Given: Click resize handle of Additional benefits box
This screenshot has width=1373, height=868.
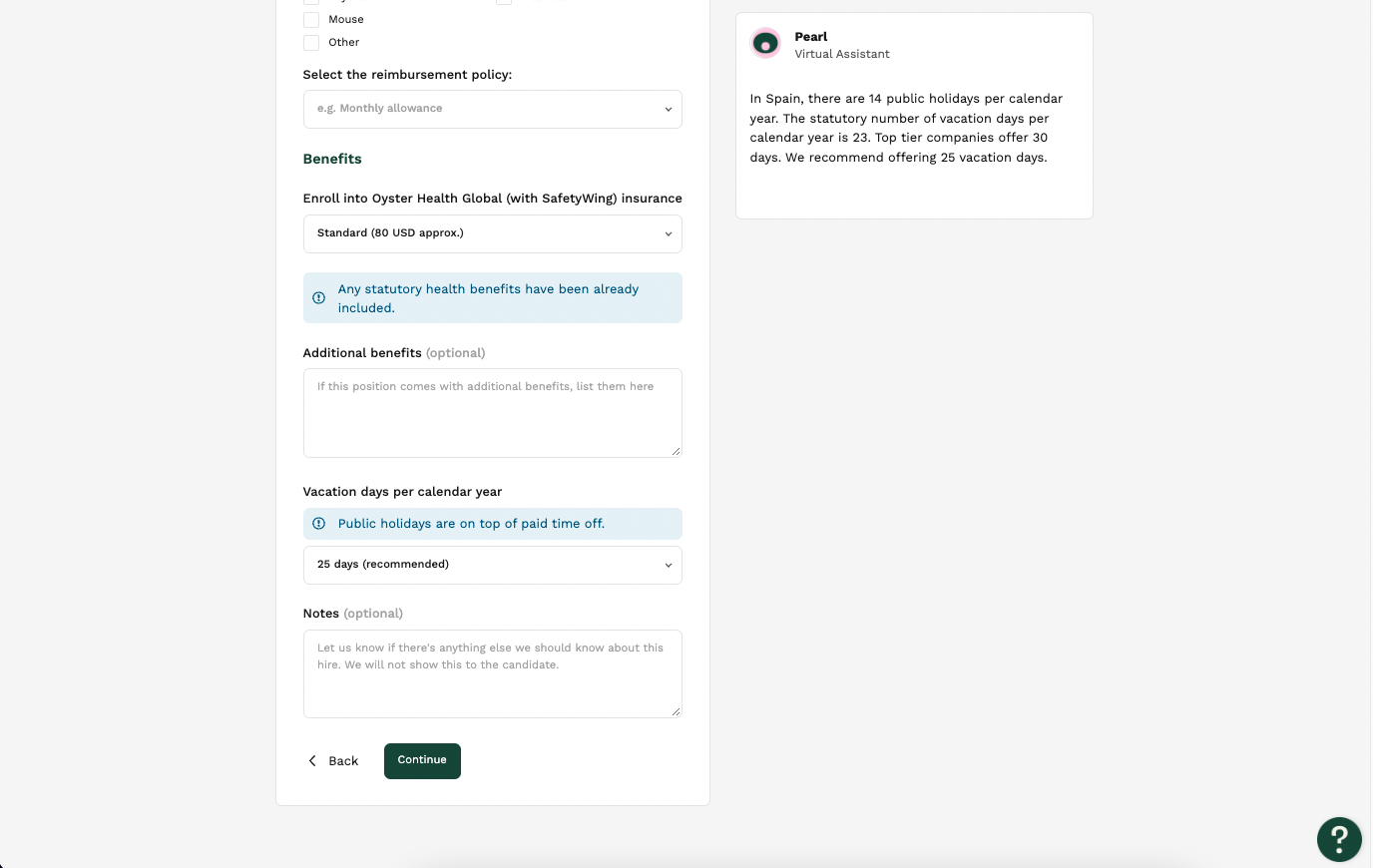Looking at the screenshot, I should (x=676, y=451).
